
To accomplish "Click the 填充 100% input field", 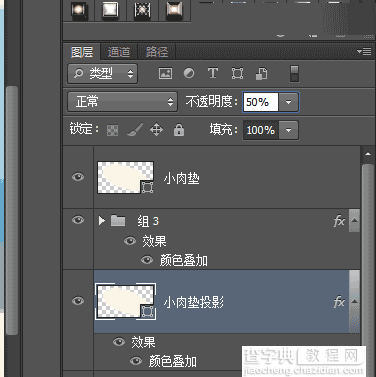I will [261, 130].
